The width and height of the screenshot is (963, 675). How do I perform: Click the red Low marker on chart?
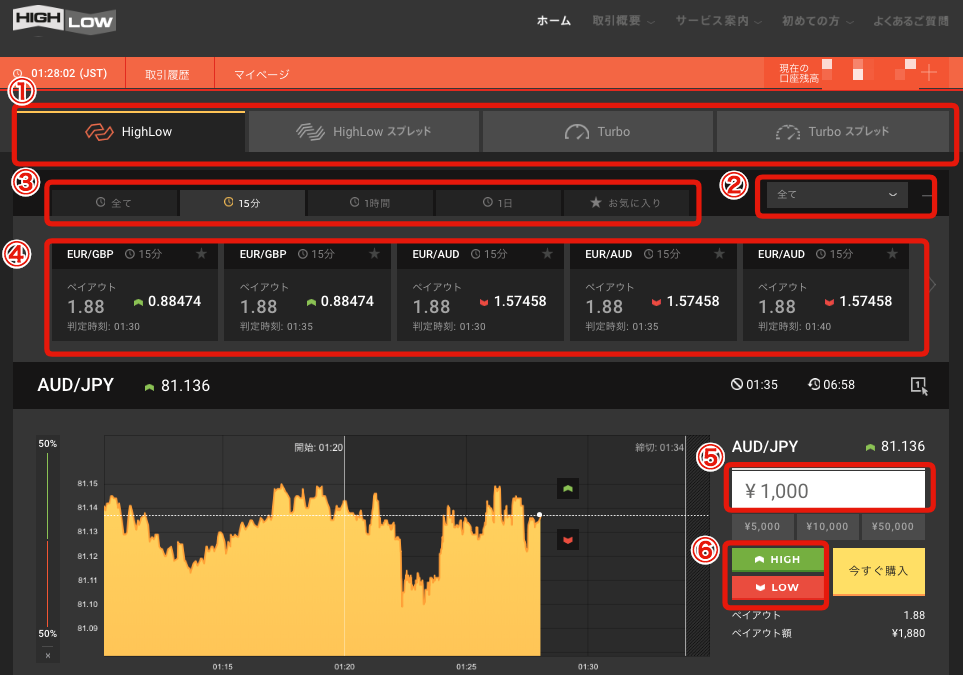tap(568, 540)
